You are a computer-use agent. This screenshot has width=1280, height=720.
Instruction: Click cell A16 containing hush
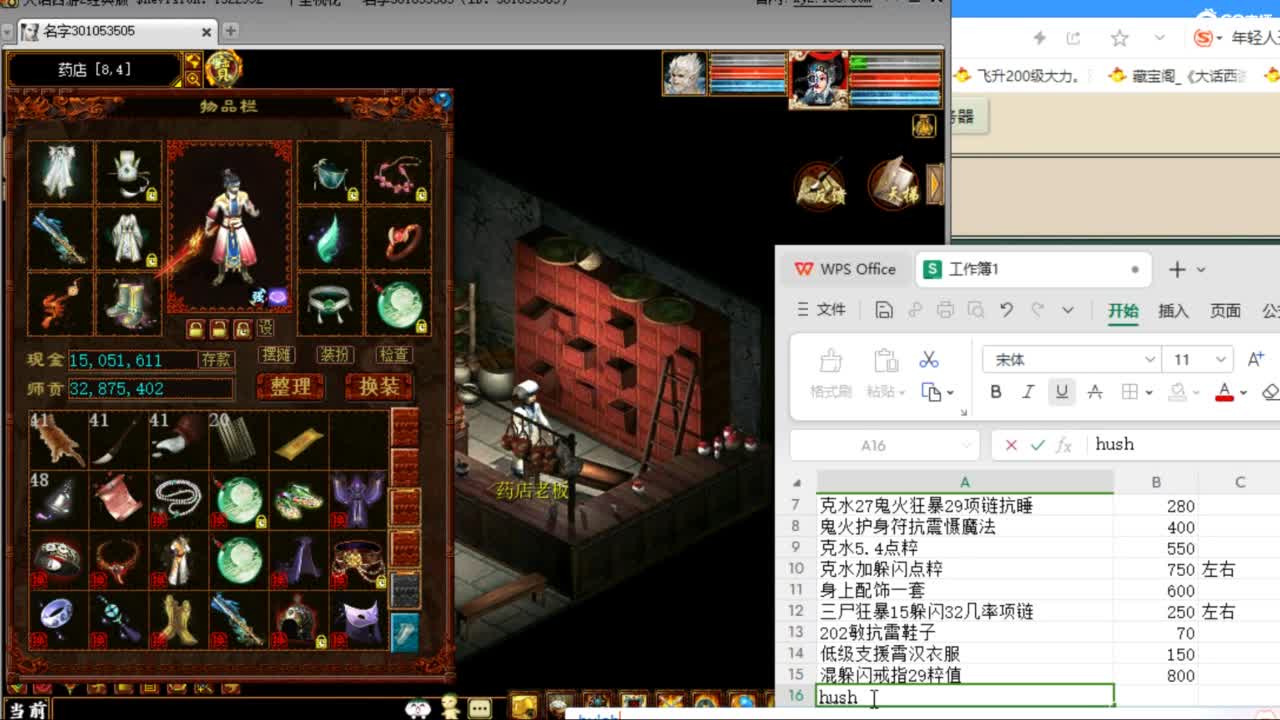tap(965, 696)
